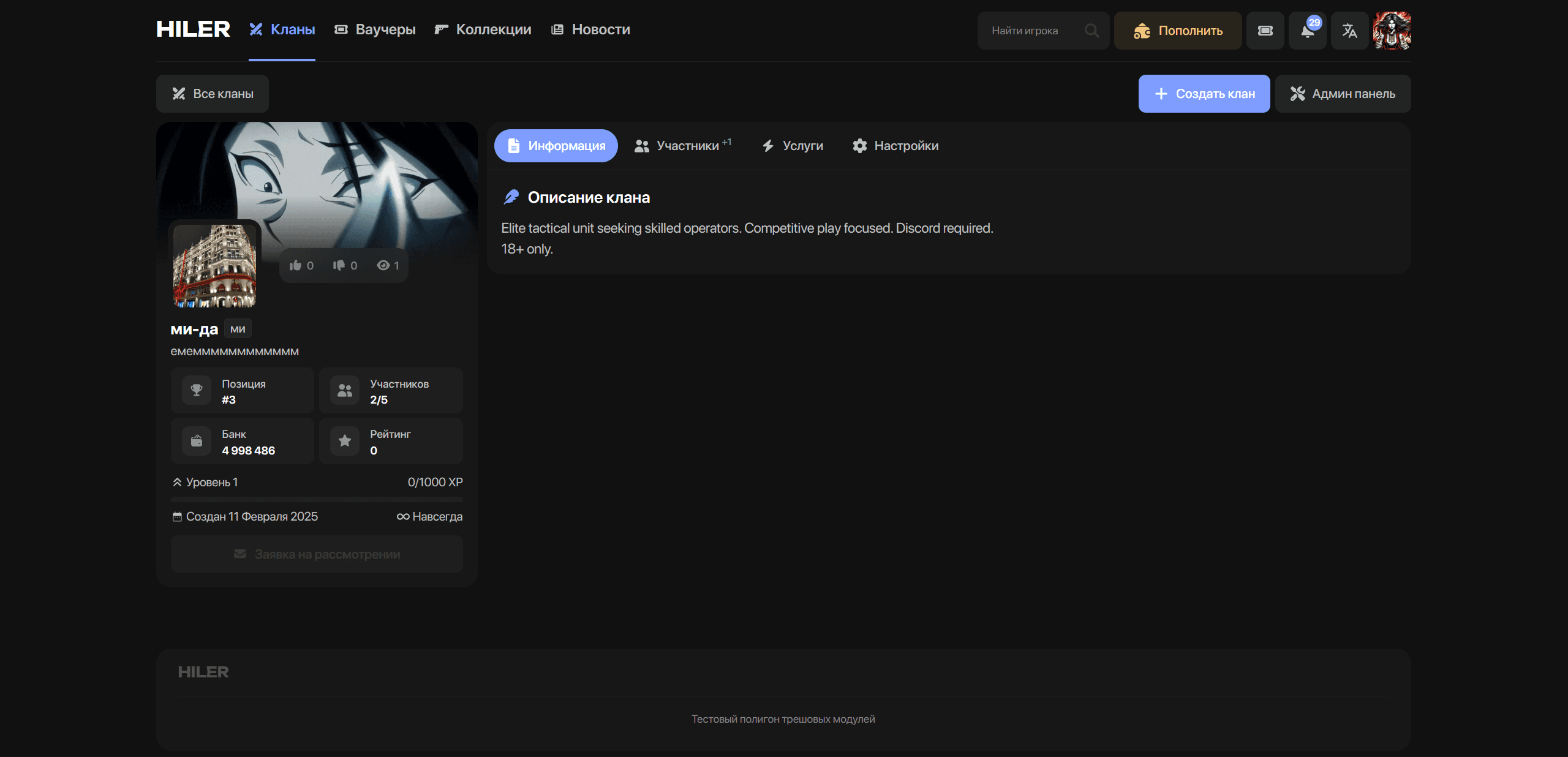Switch to the Участники tab
This screenshot has height=757, width=1568.
click(684, 146)
